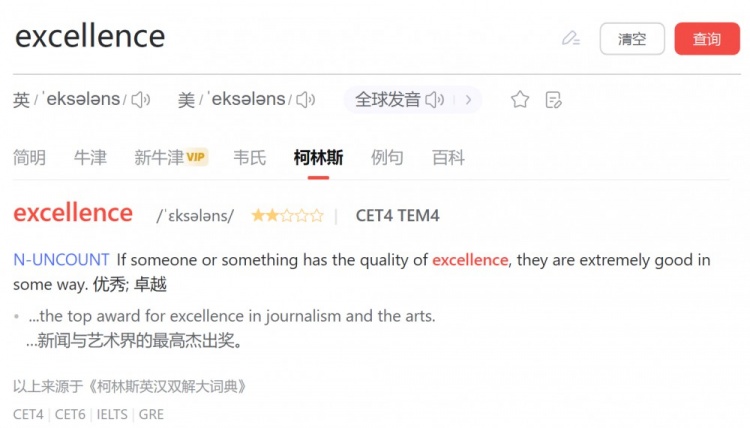The width and height of the screenshot is (750, 428).
Task: Switch to the 牛津 tab
Action: click(x=90, y=157)
